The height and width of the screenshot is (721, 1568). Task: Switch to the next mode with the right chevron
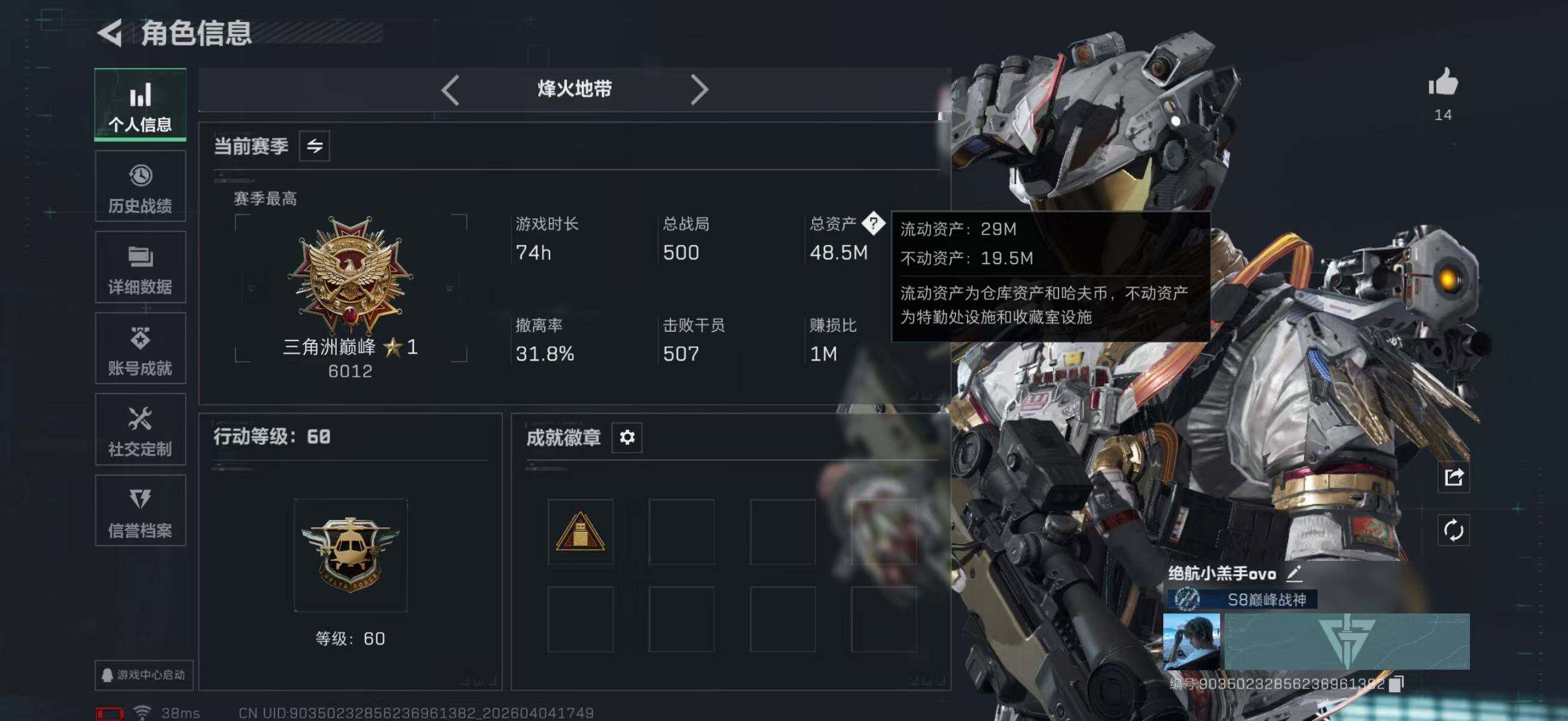[700, 90]
